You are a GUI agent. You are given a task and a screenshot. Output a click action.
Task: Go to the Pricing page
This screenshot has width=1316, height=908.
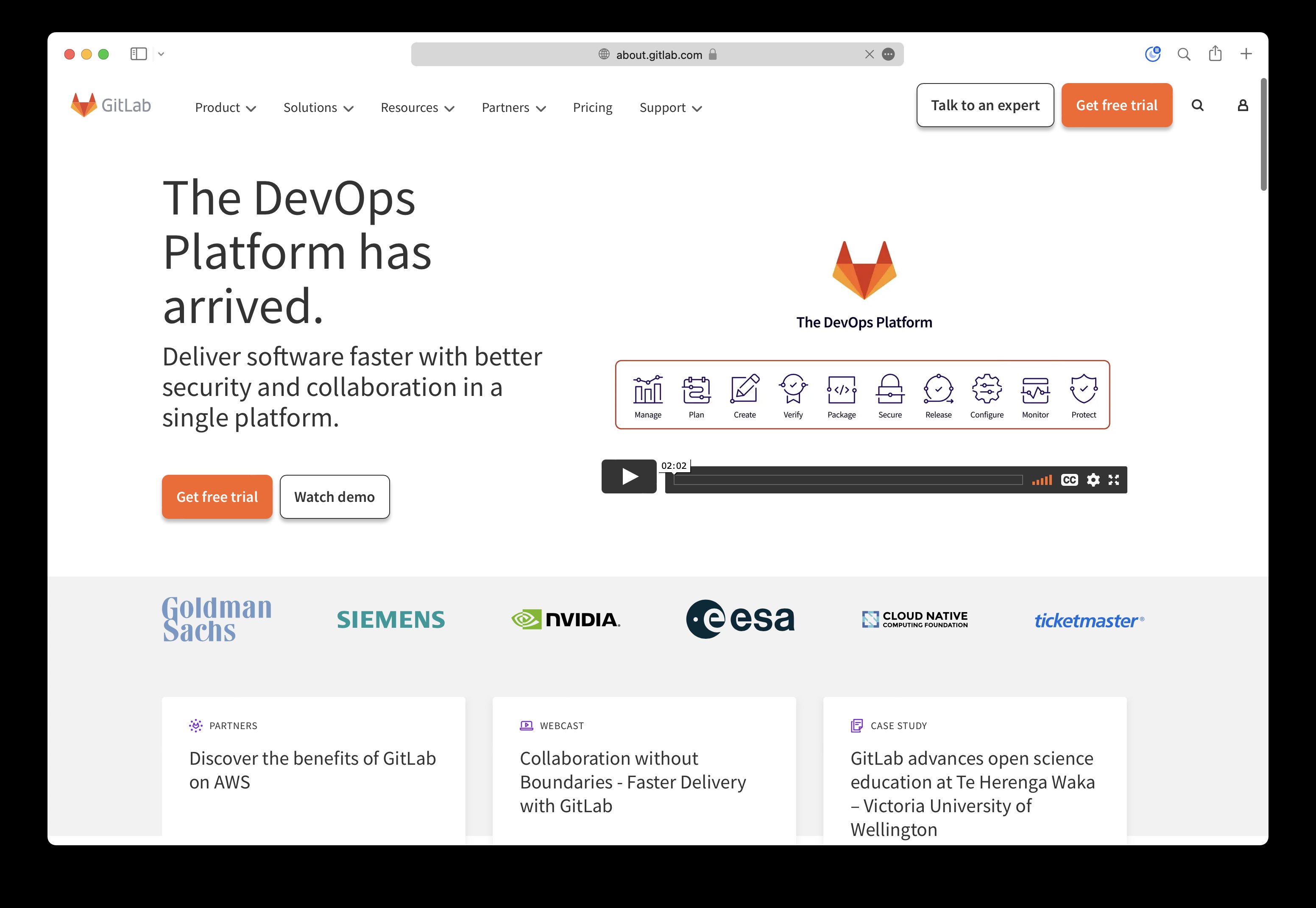coord(592,108)
